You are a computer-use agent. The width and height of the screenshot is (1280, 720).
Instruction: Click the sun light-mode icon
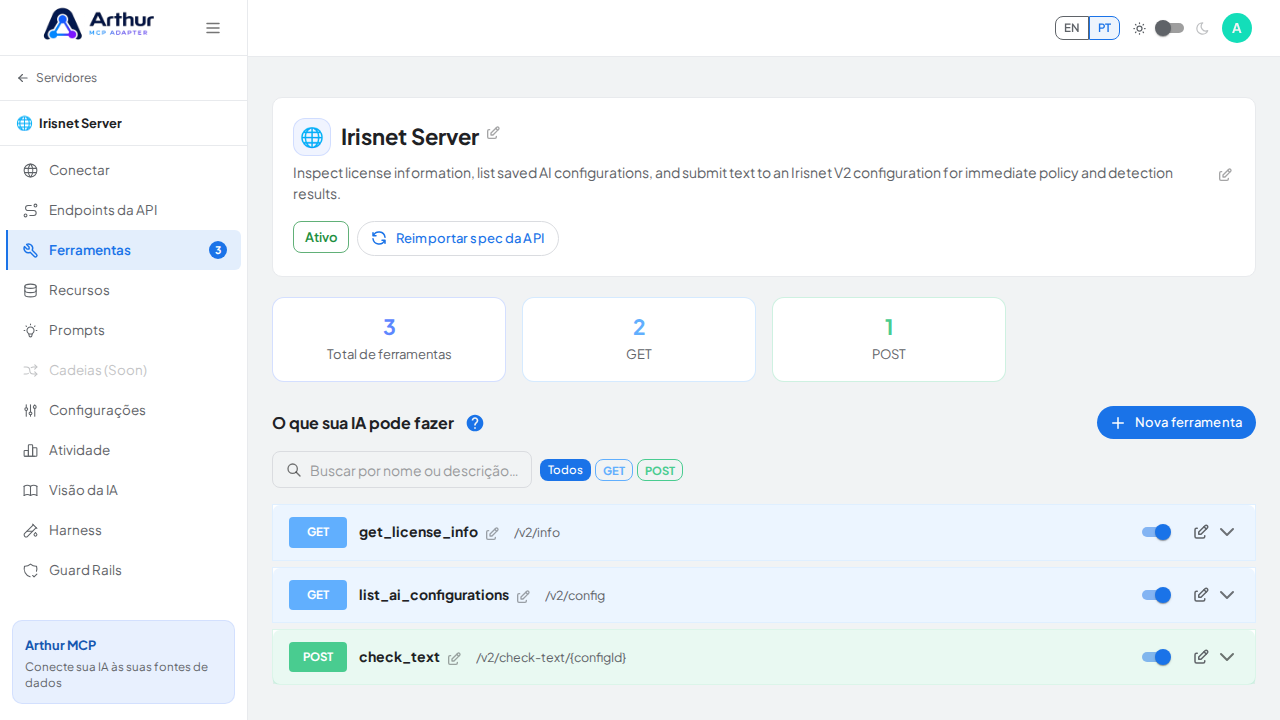(1139, 28)
